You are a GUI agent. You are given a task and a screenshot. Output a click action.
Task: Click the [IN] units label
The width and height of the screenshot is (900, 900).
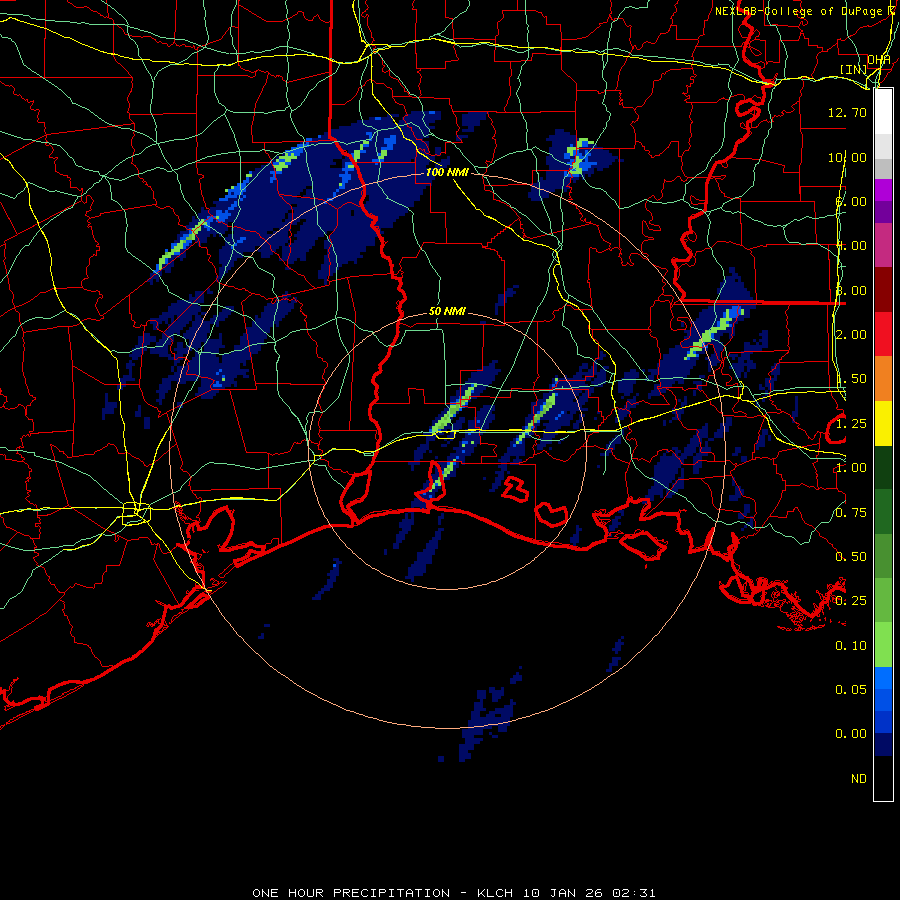(x=854, y=70)
